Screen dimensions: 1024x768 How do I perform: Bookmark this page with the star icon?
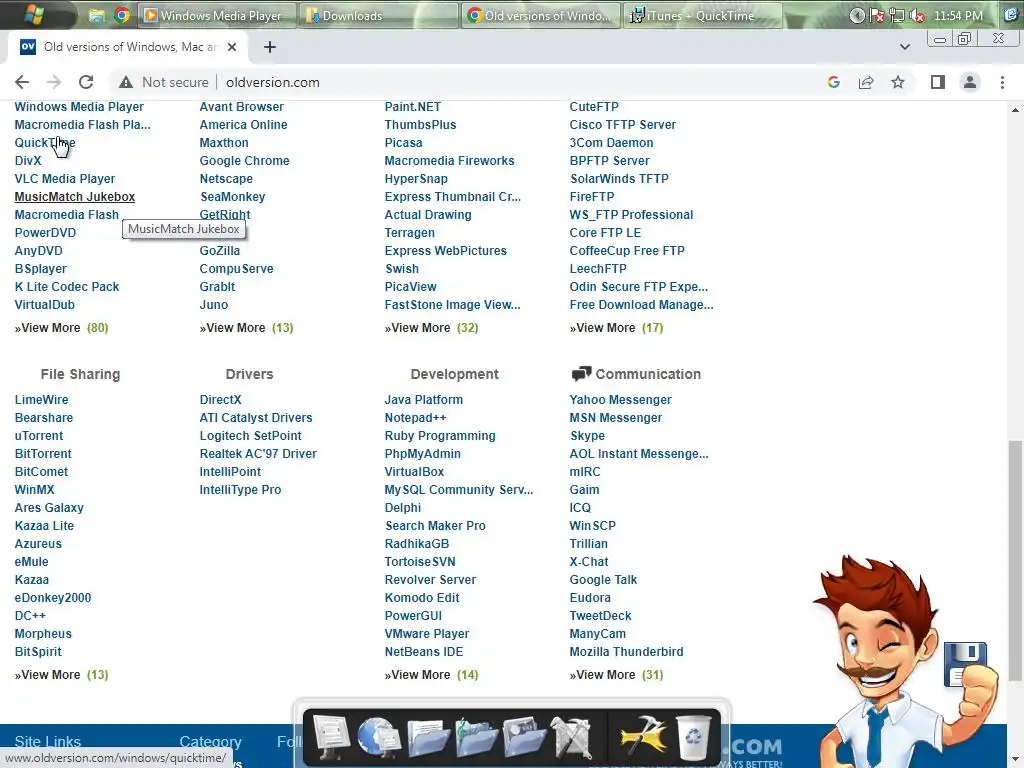898,82
